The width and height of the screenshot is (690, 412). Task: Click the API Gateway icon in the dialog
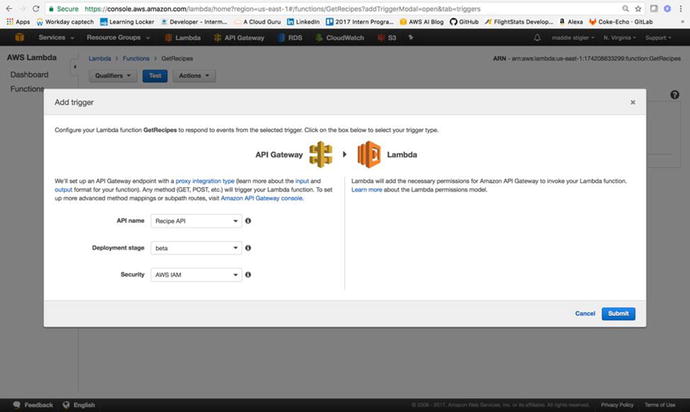320,154
